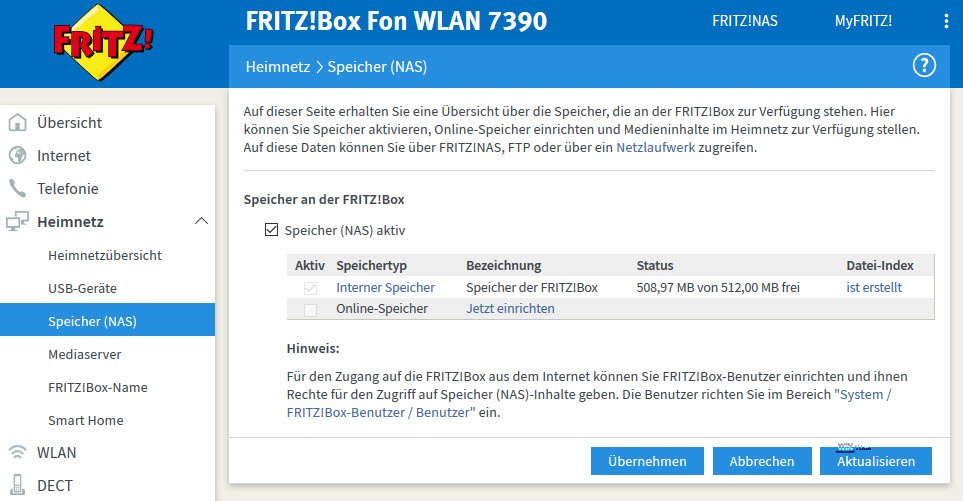This screenshot has height=501, width=963.
Task: Click the Aktualisieren button
Action: click(875, 461)
